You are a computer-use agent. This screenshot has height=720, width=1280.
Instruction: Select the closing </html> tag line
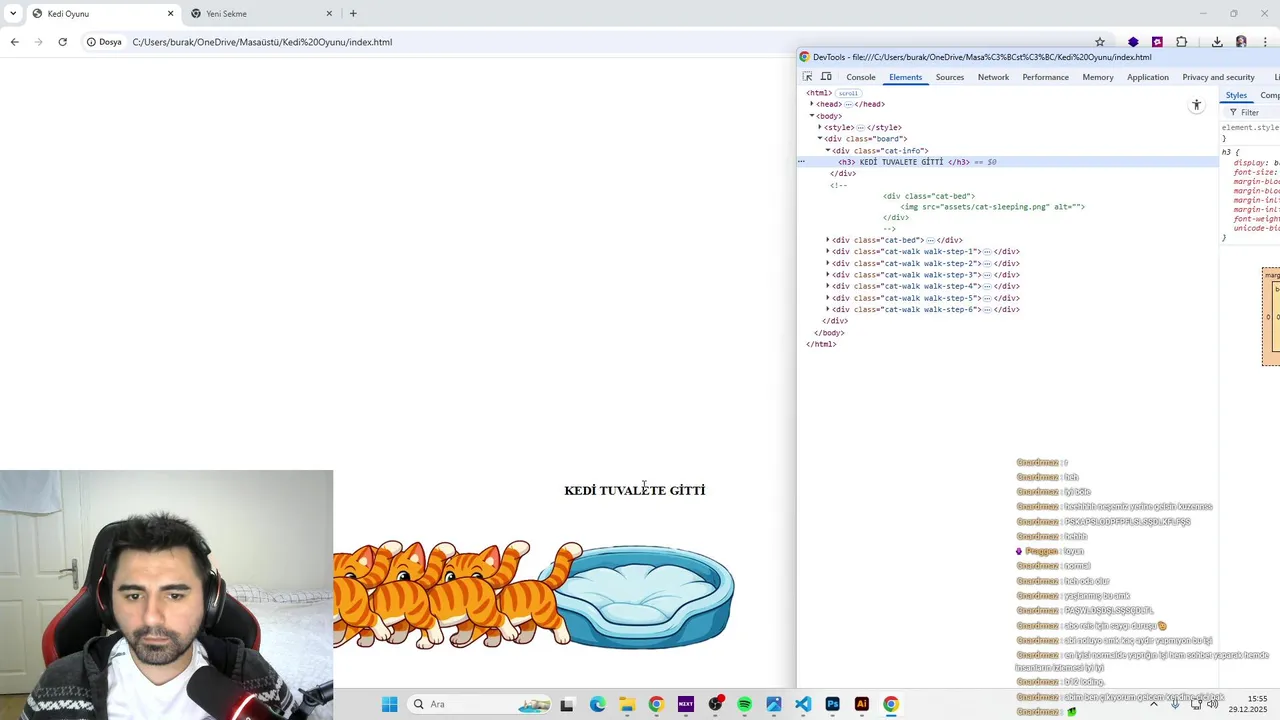click(821, 344)
